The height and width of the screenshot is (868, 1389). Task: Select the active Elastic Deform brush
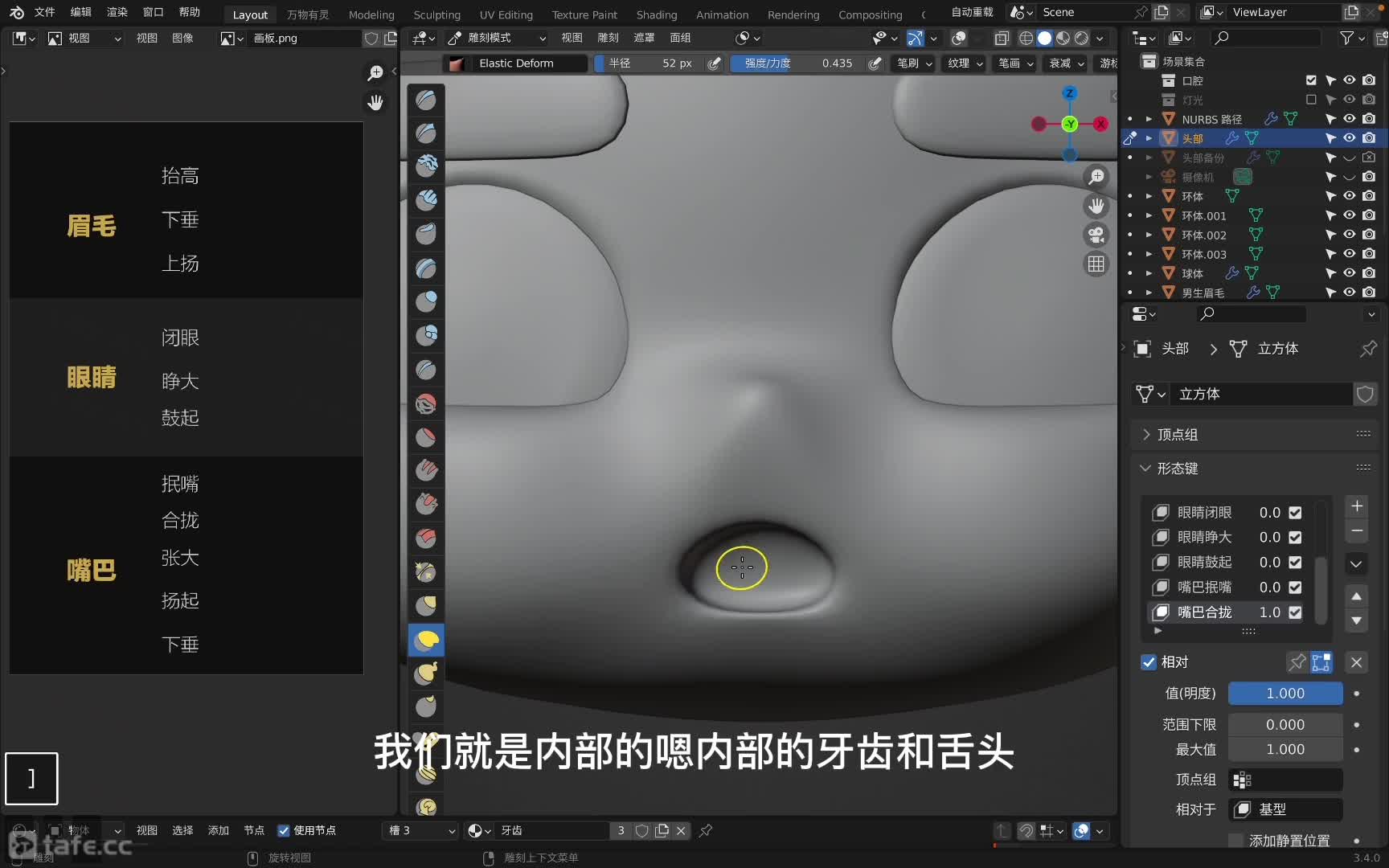(426, 640)
